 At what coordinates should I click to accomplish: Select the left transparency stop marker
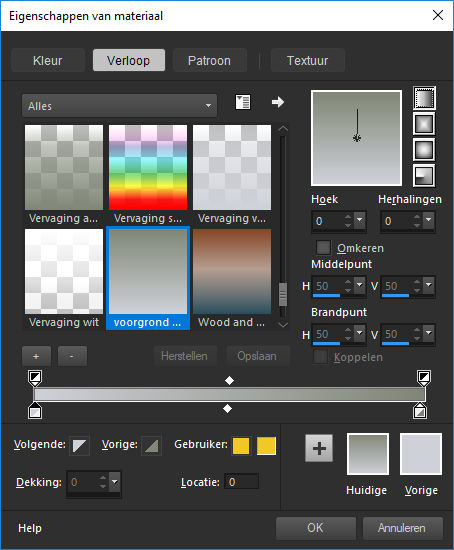click(35, 378)
